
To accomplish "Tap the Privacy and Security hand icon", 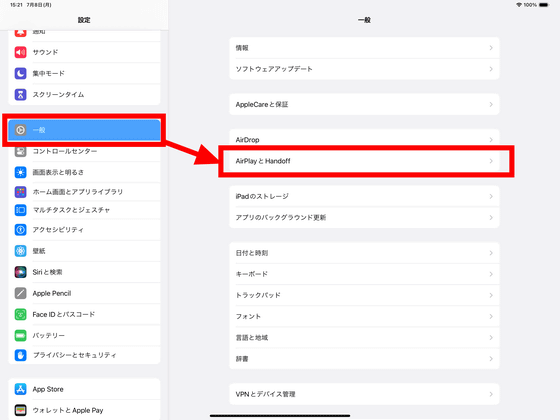I will [20, 355].
